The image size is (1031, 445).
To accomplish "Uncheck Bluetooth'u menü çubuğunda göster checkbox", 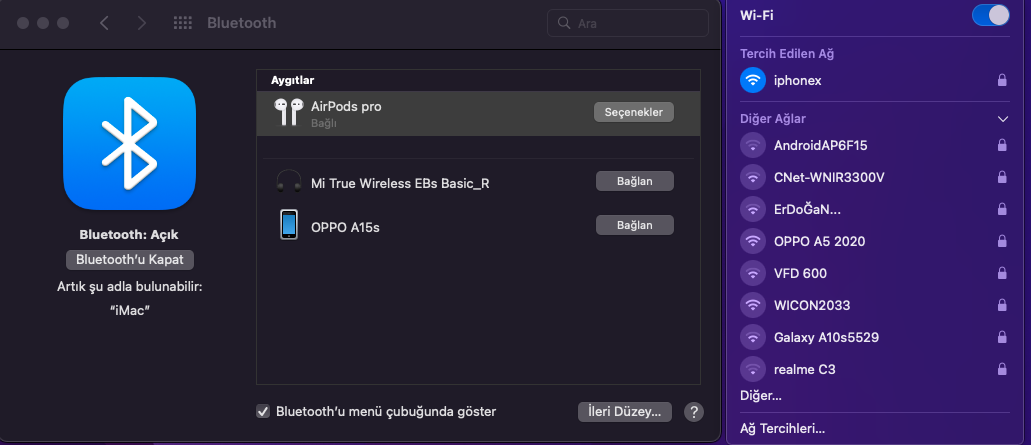I will click(263, 411).
